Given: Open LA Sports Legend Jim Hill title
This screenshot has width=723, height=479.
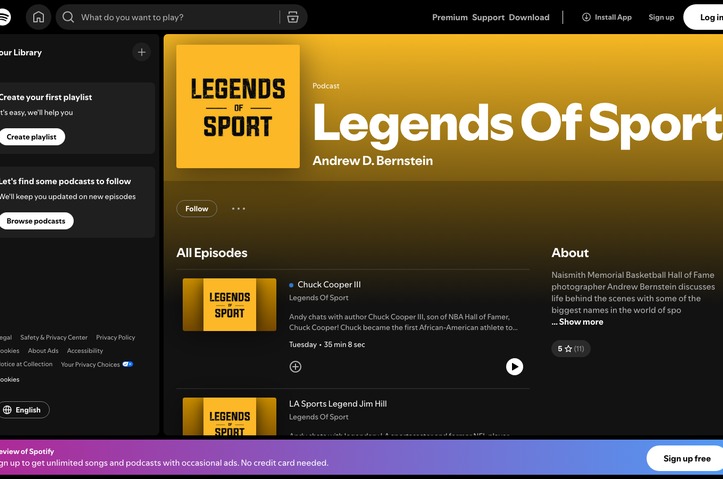Looking at the screenshot, I should (338, 404).
